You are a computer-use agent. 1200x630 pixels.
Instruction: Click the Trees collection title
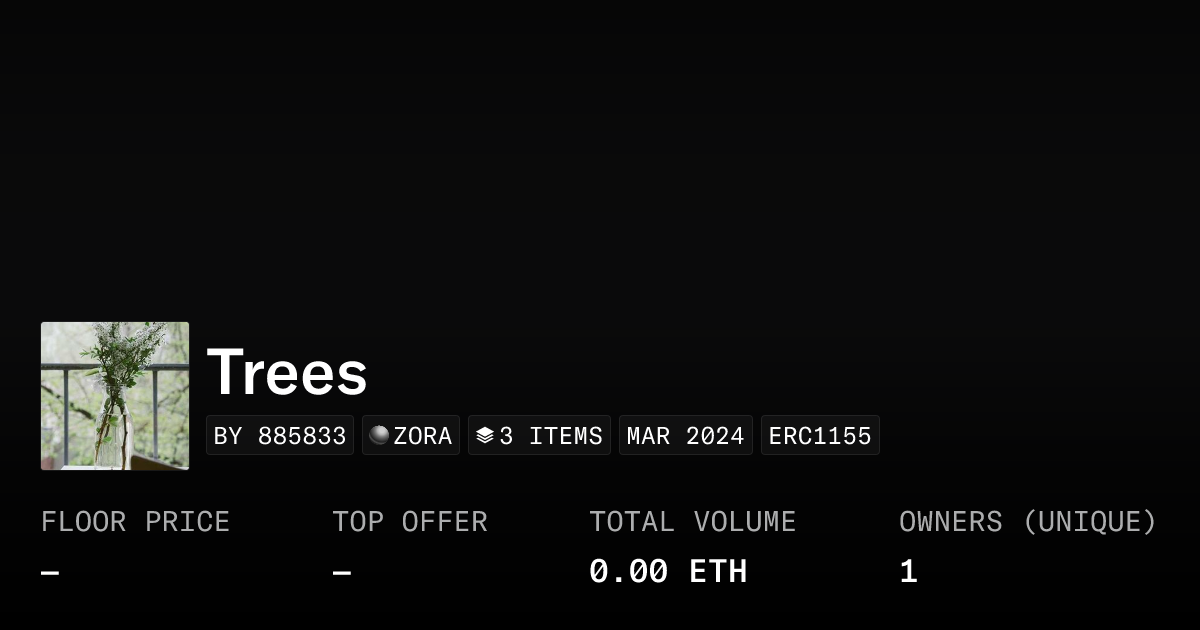click(287, 371)
